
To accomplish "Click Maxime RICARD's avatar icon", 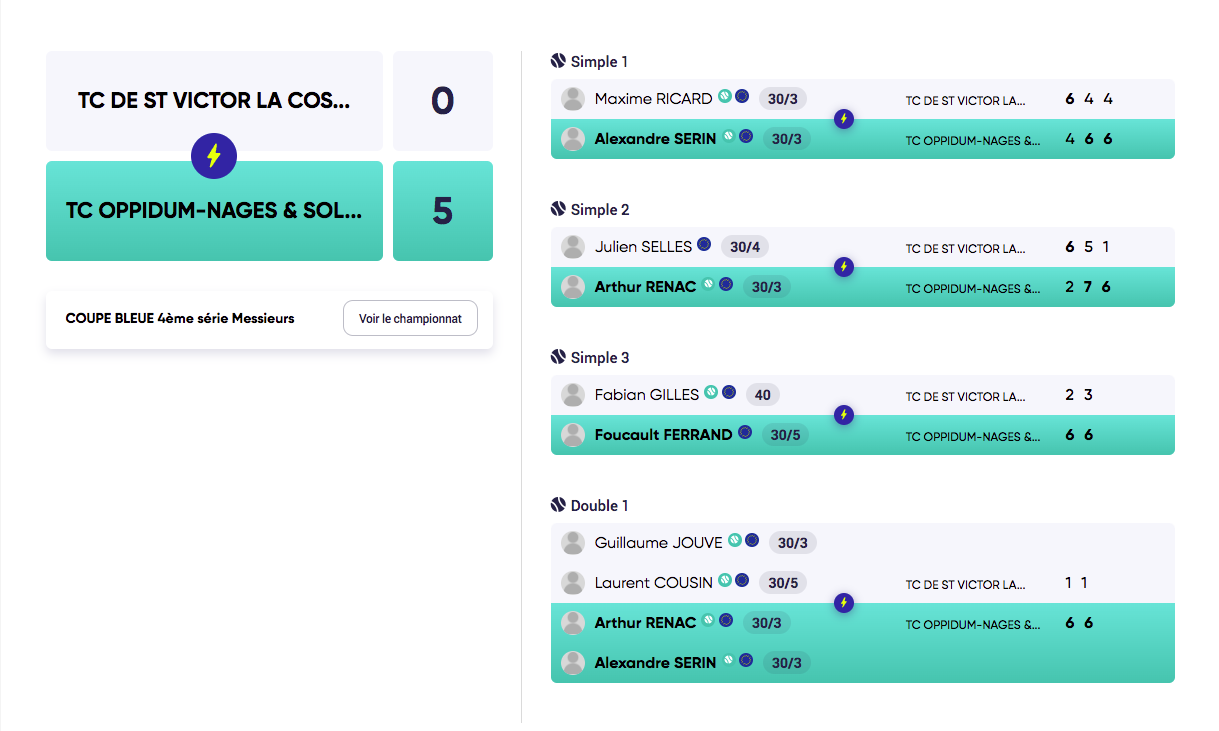I will click(573, 99).
